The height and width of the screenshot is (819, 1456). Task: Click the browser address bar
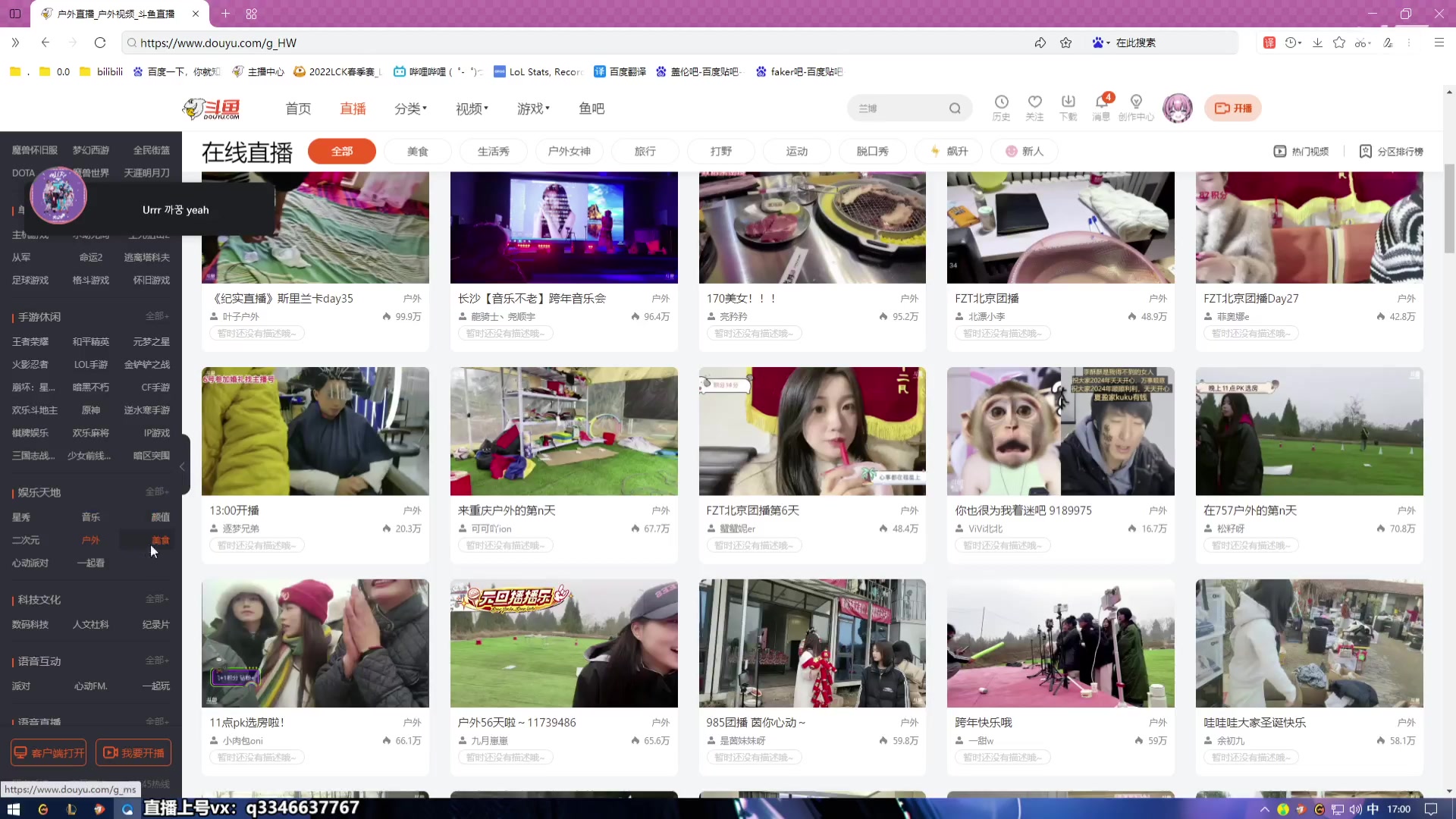click(576, 42)
